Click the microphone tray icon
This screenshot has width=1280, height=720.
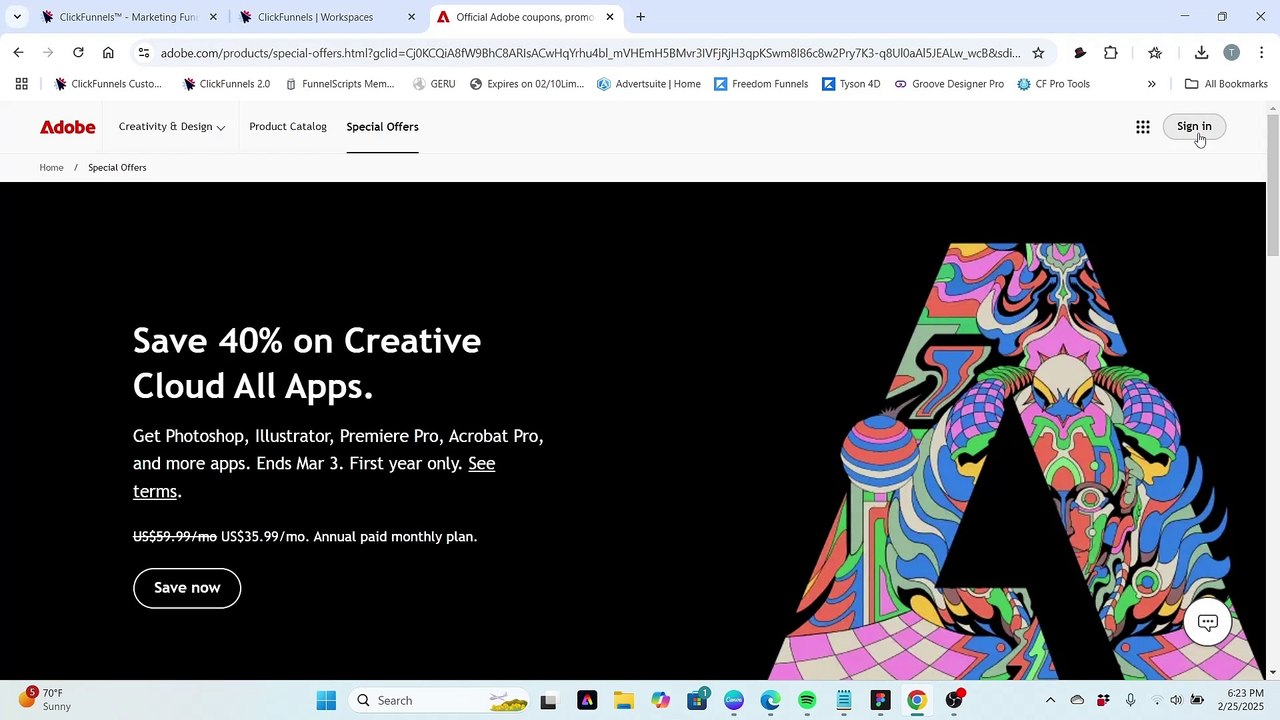pos(1130,700)
